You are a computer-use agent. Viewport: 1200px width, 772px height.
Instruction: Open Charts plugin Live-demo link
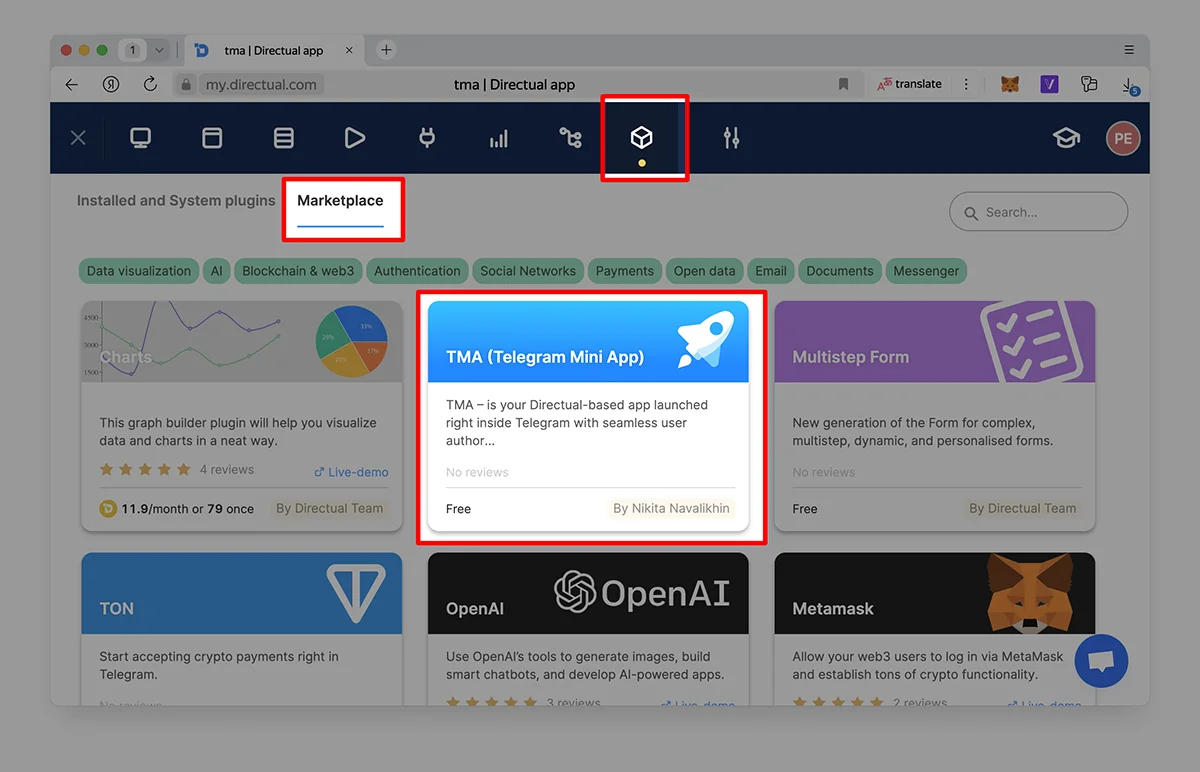pyautogui.click(x=351, y=472)
